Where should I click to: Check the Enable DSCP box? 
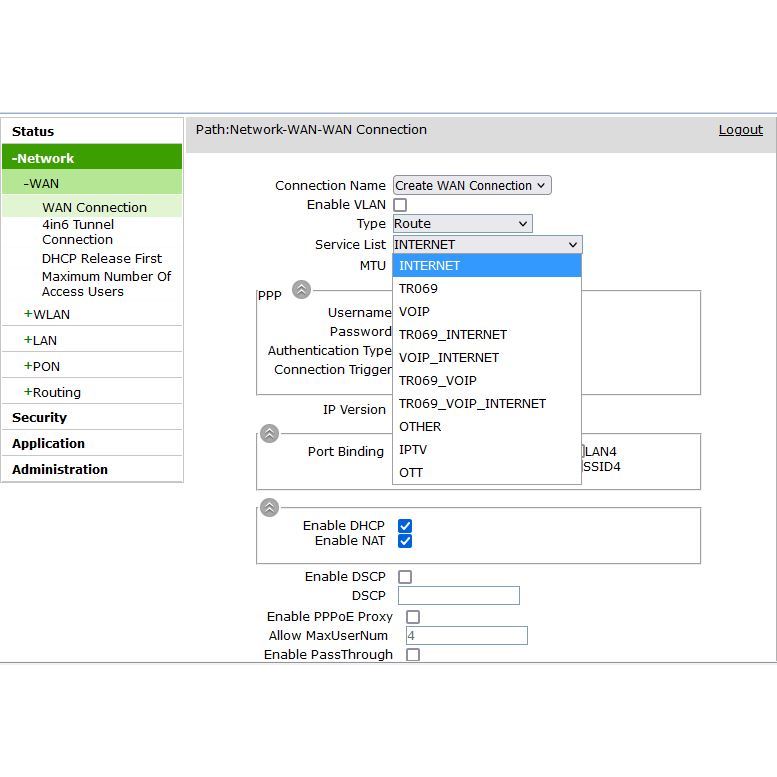tap(405, 577)
